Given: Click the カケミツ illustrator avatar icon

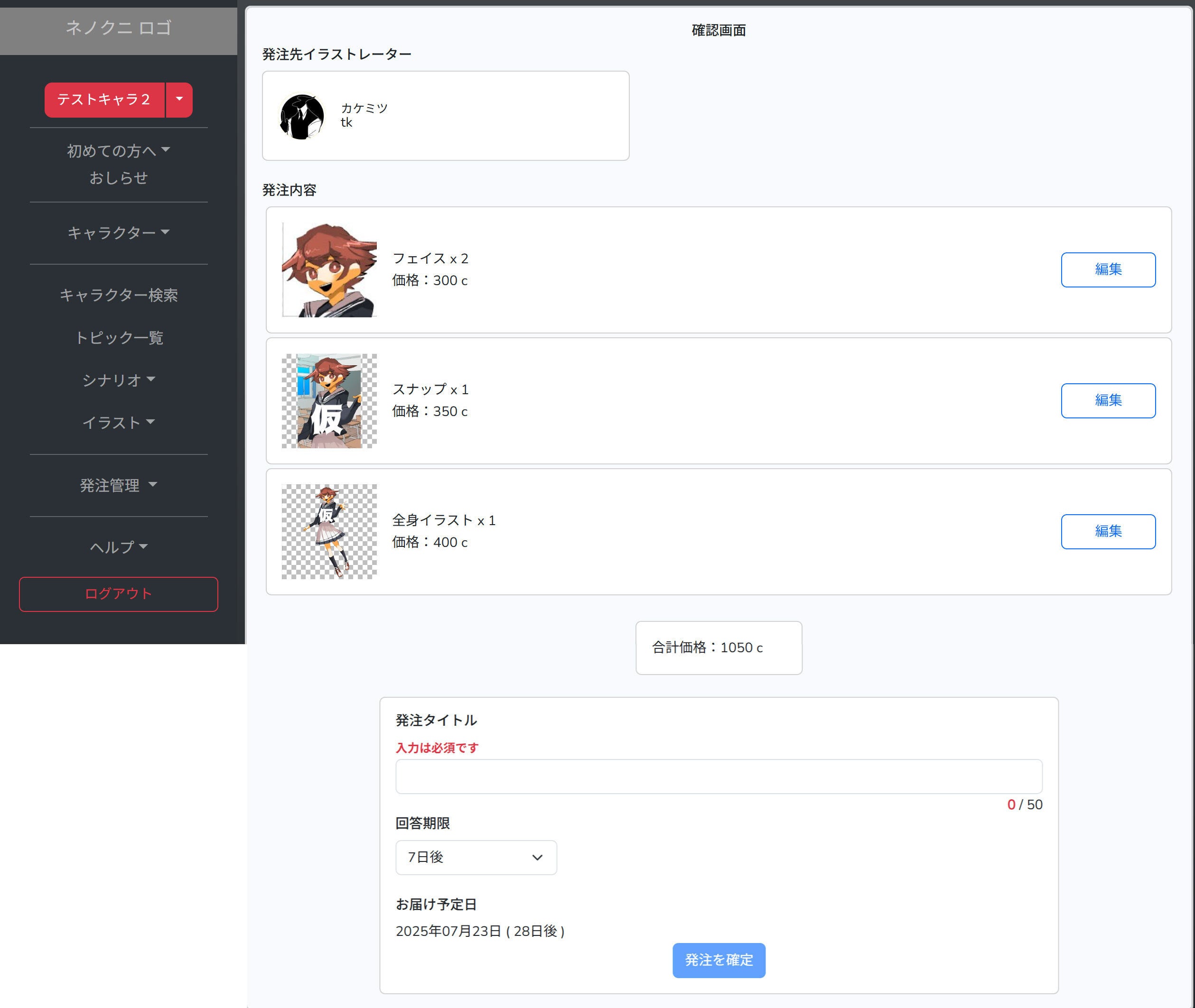Looking at the screenshot, I should (x=302, y=117).
